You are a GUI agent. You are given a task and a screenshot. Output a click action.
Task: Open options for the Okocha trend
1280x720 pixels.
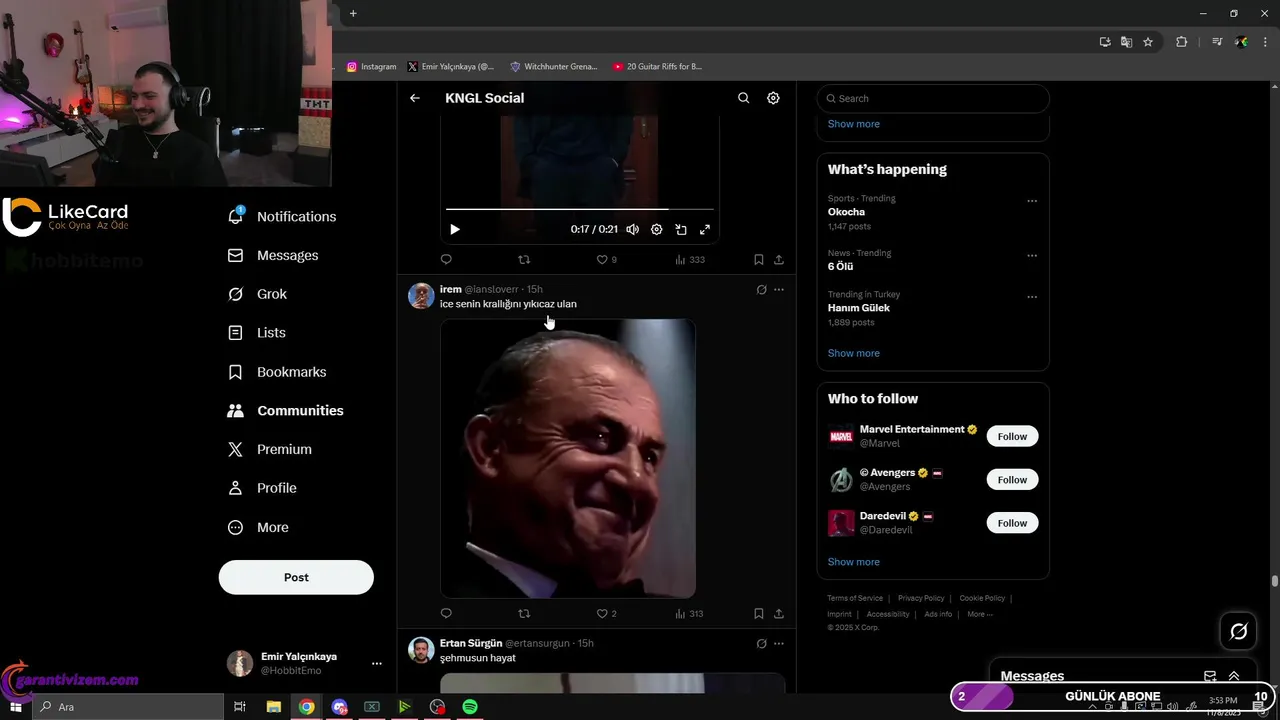pyautogui.click(x=1032, y=201)
